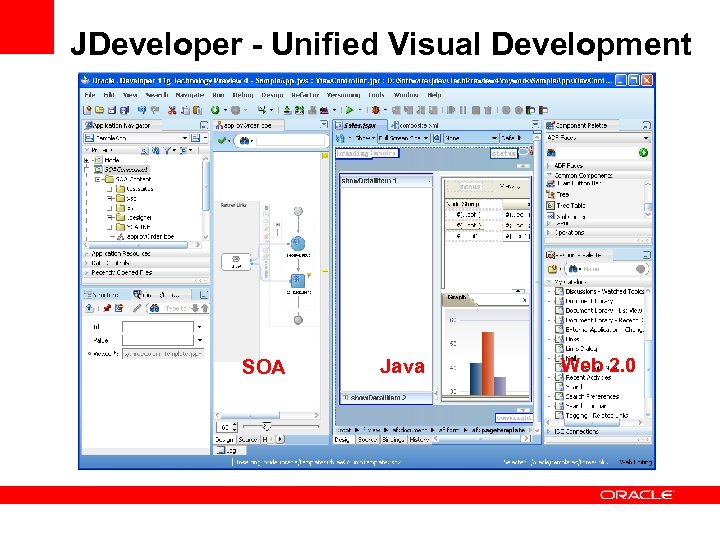This screenshot has height=540, width=720.
Task: Click the Open folder toolbar icon
Action: coord(99,110)
